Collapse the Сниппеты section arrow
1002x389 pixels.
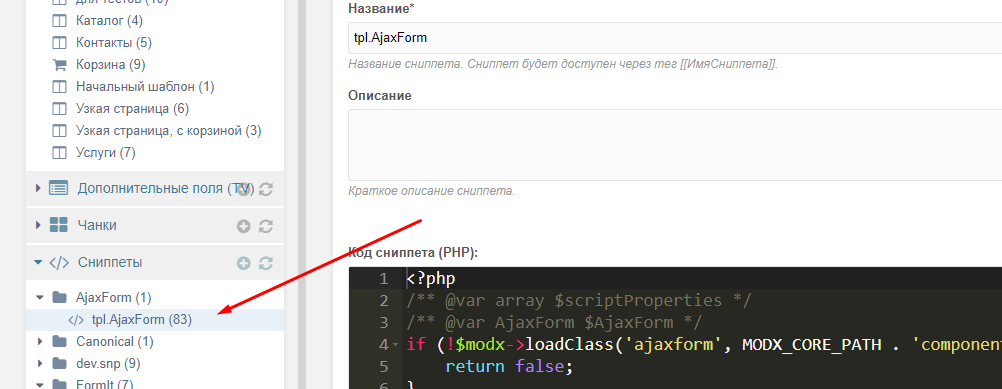38,262
